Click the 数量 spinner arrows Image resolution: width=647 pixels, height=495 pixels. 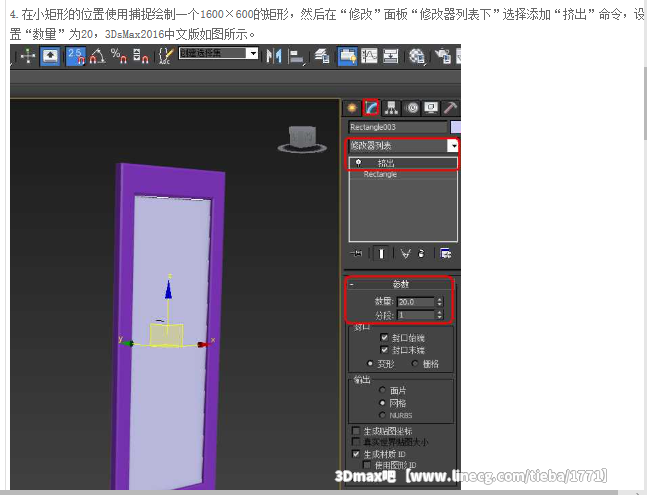(x=439, y=302)
